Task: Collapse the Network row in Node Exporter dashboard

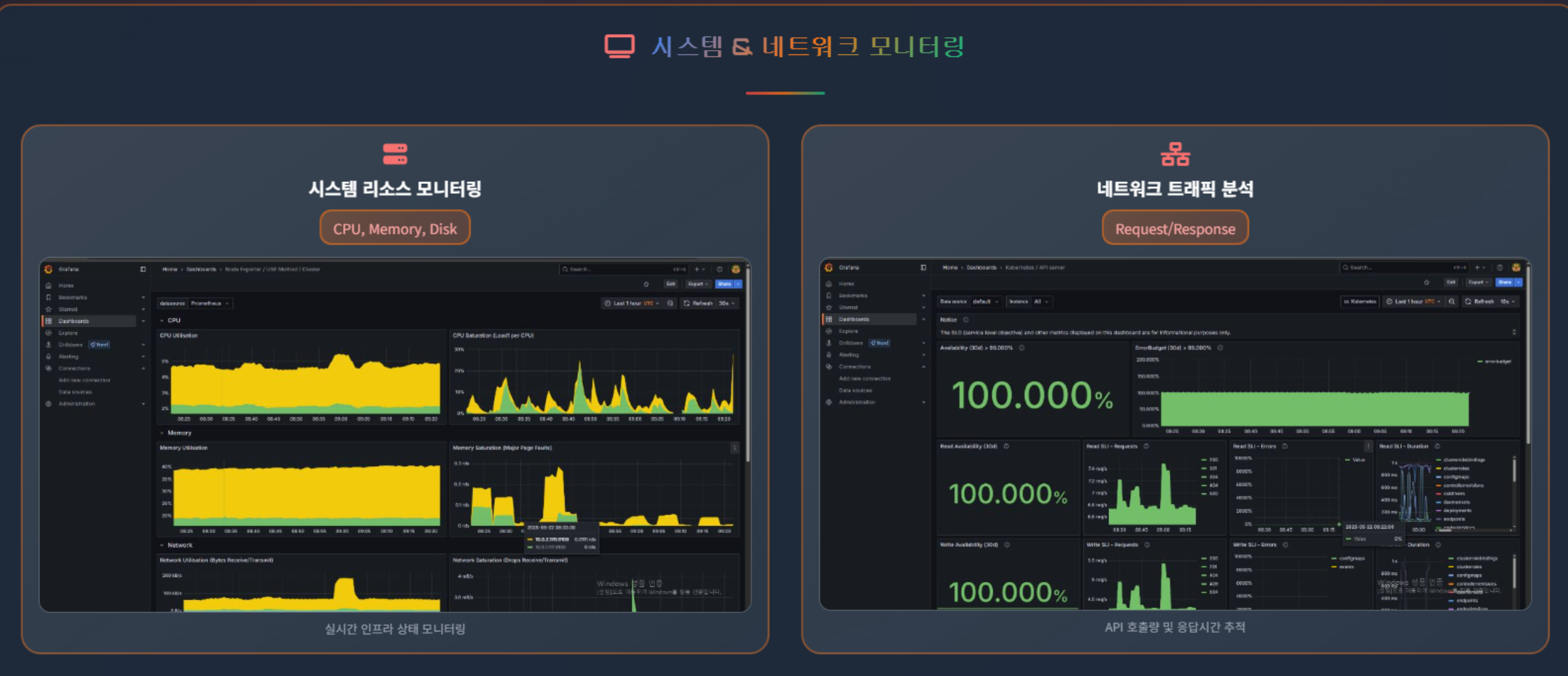Action: [176, 545]
